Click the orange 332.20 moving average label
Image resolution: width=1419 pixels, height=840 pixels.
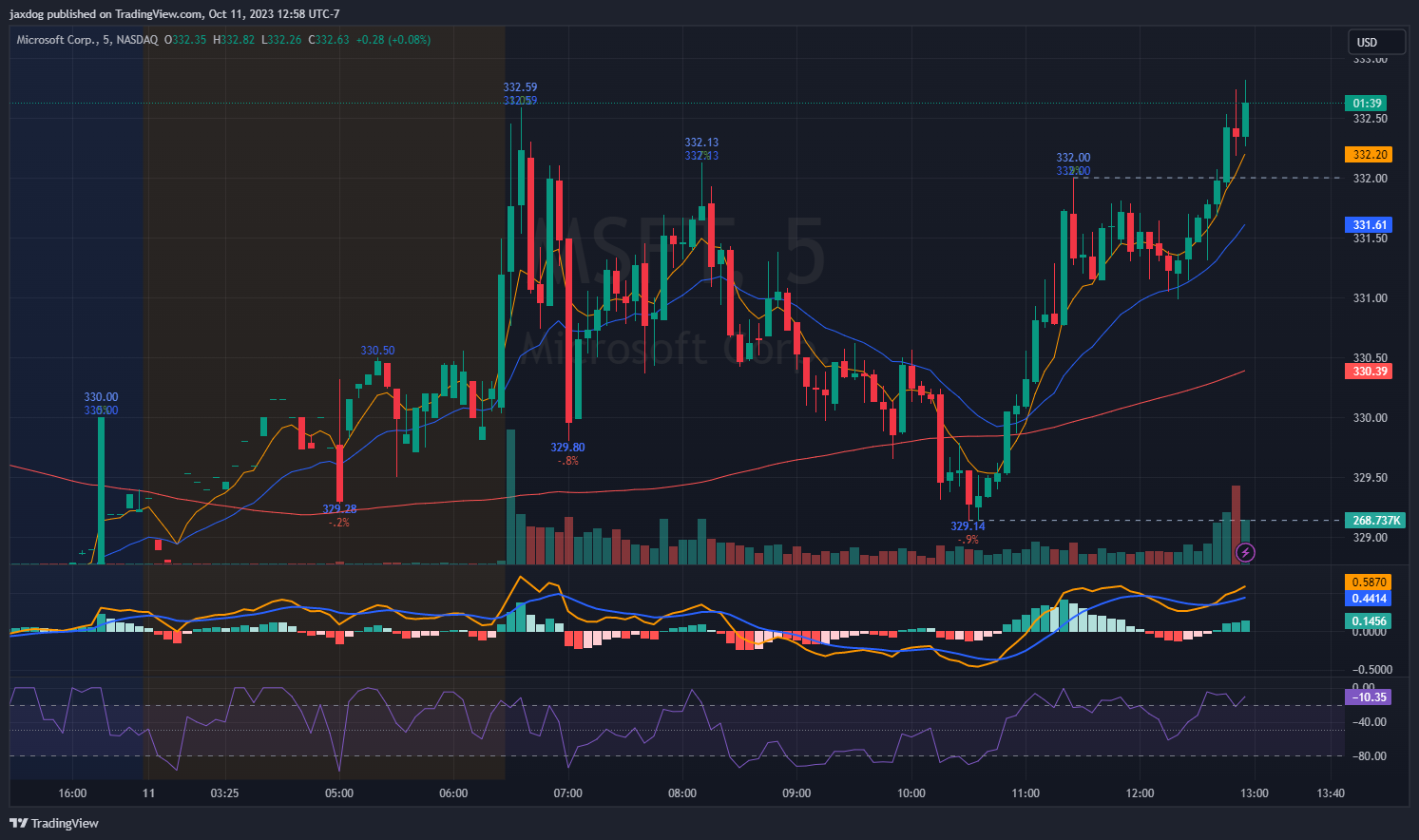1369,154
